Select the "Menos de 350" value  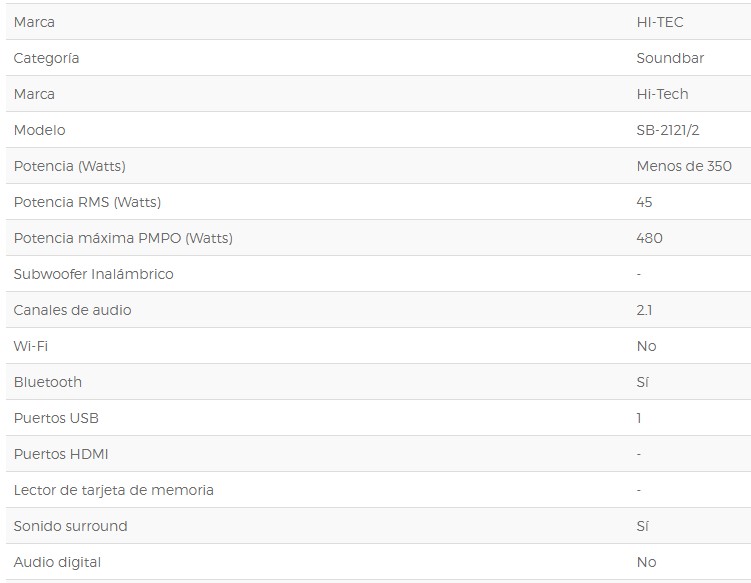(684, 166)
